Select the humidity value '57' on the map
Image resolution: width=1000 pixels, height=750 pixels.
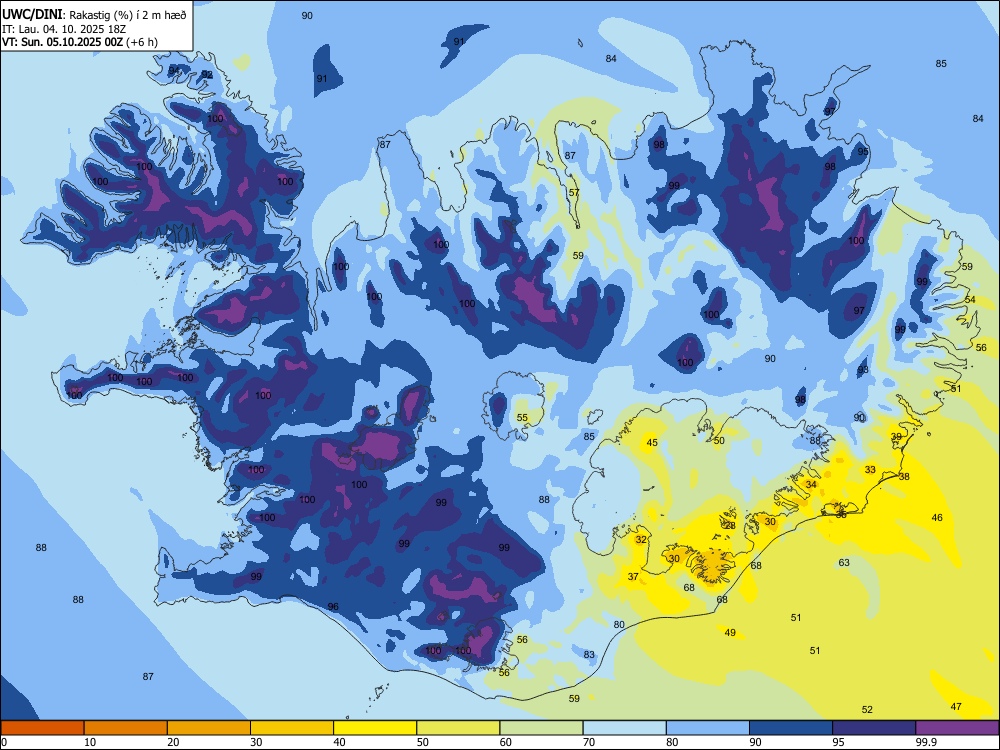point(574,193)
